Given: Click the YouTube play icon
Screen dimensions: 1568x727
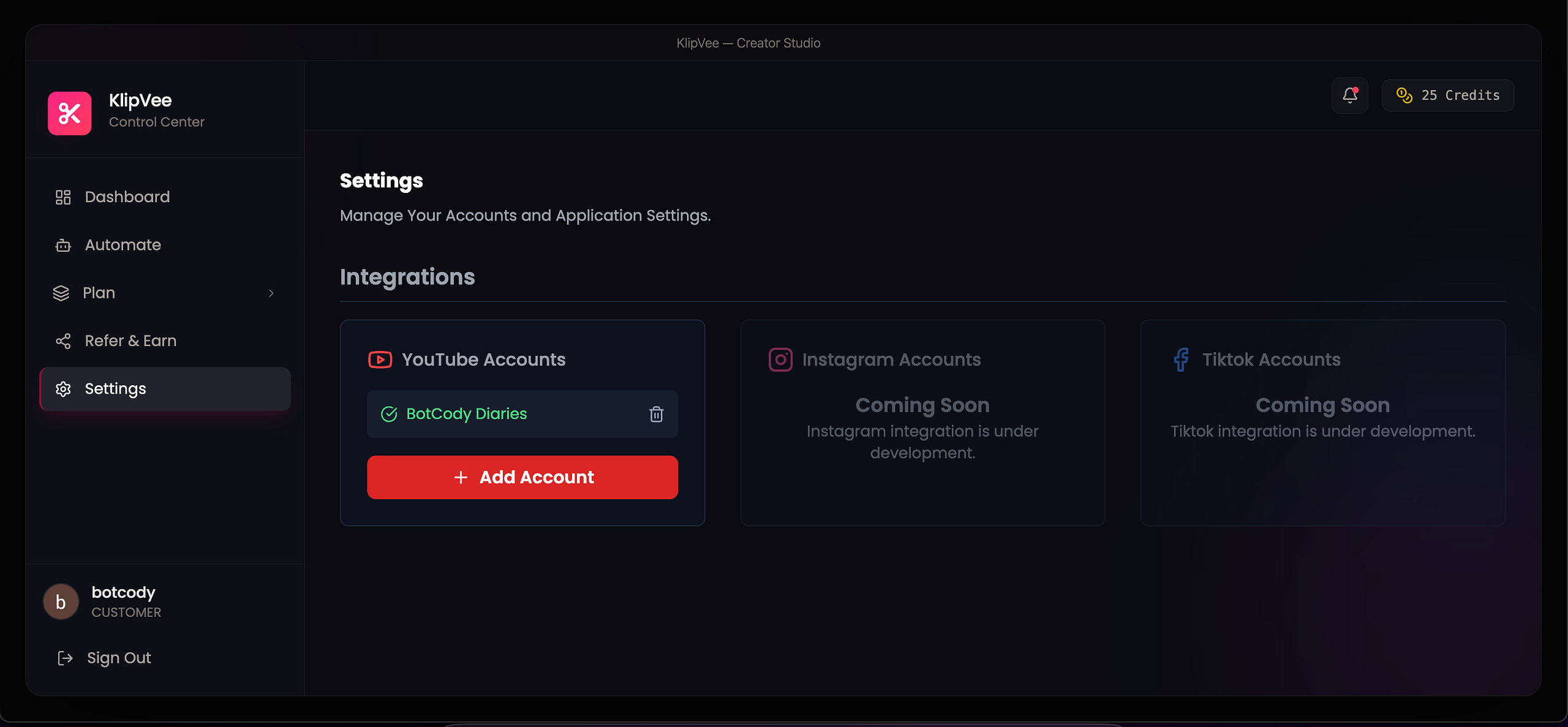Looking at the screenshot, I should [380, 360].
